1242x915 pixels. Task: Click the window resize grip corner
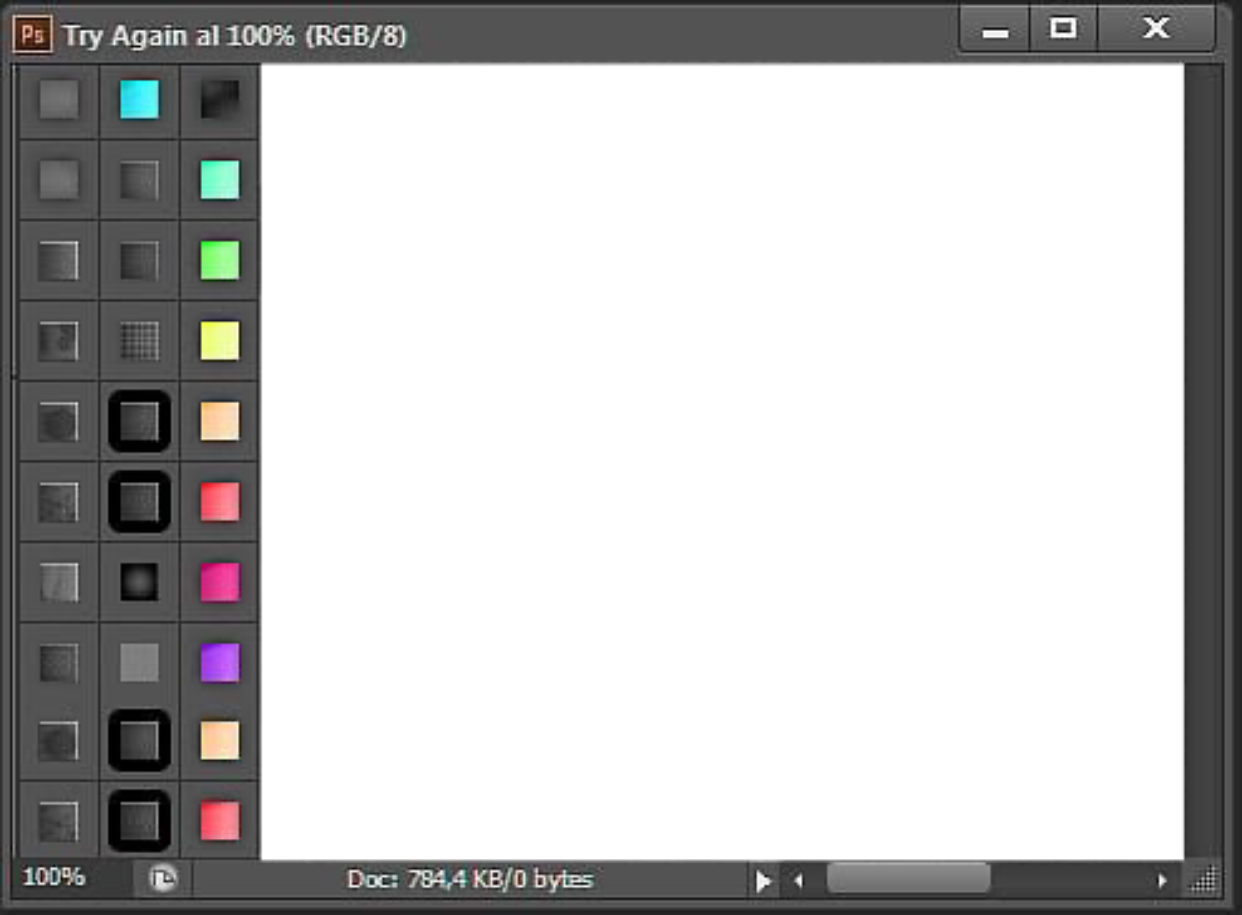click(1205, 880)
